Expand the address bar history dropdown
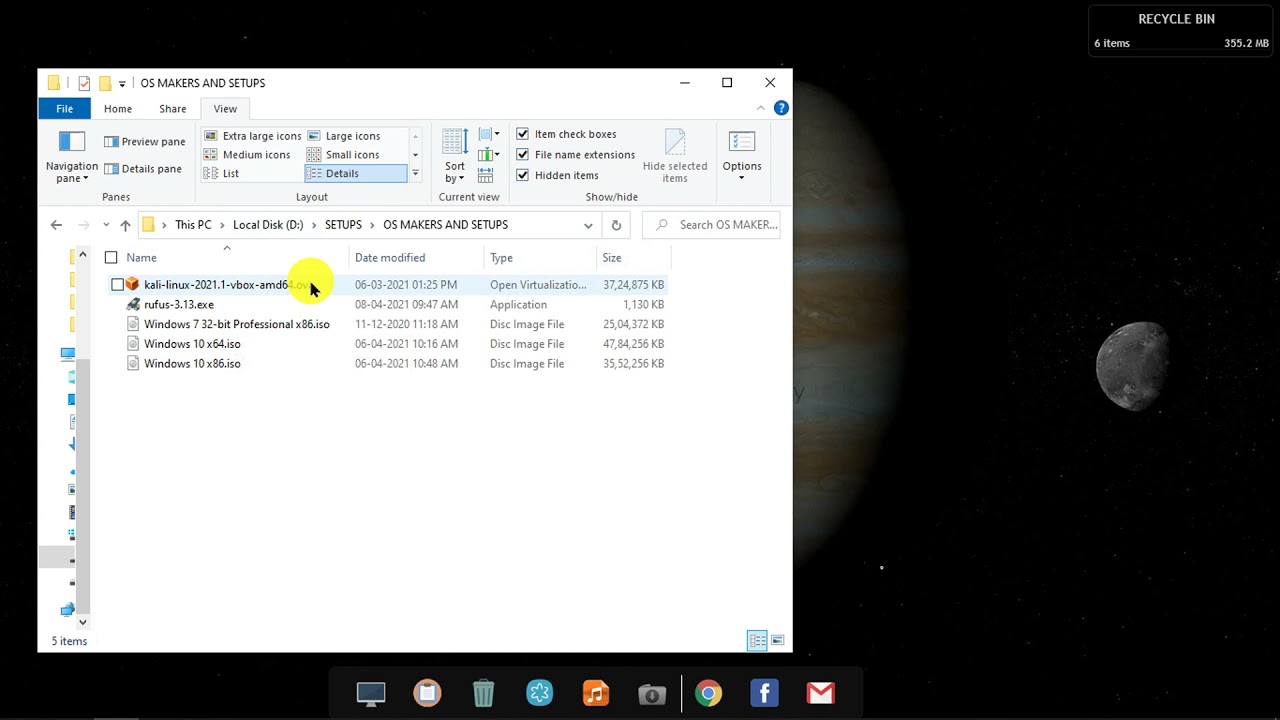 588,225
